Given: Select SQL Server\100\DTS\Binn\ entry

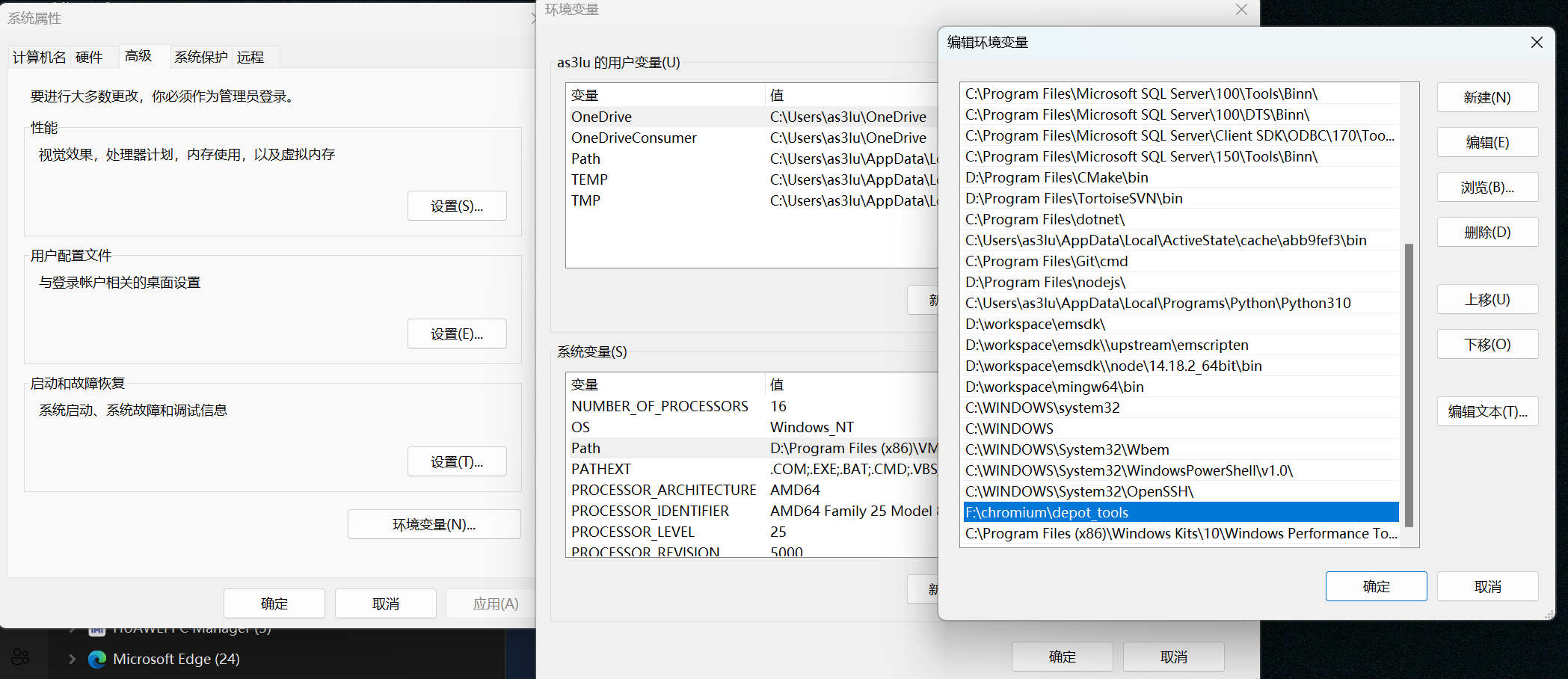Looking at the screenshot, I should [x=1181, y=114].
